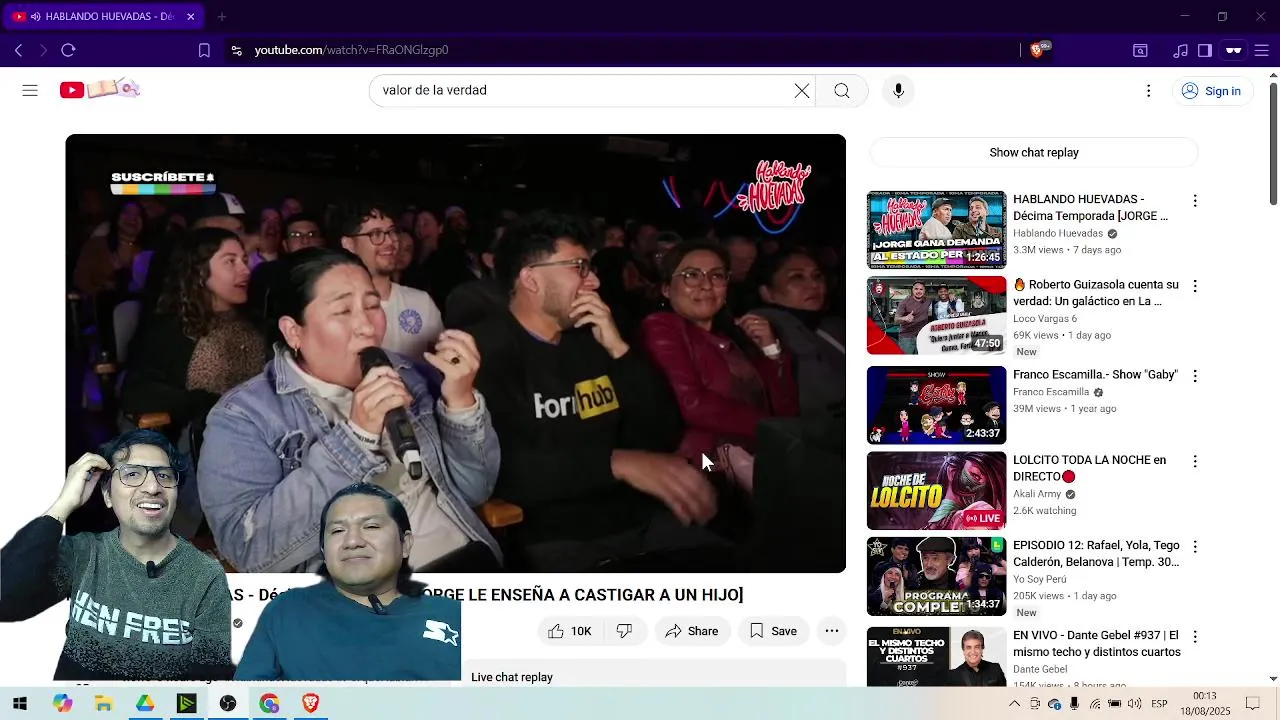Open HABLANDO HUEVADAS Décima Temporada thumbnail
The image size is (1280, 720).
[936, 230]
